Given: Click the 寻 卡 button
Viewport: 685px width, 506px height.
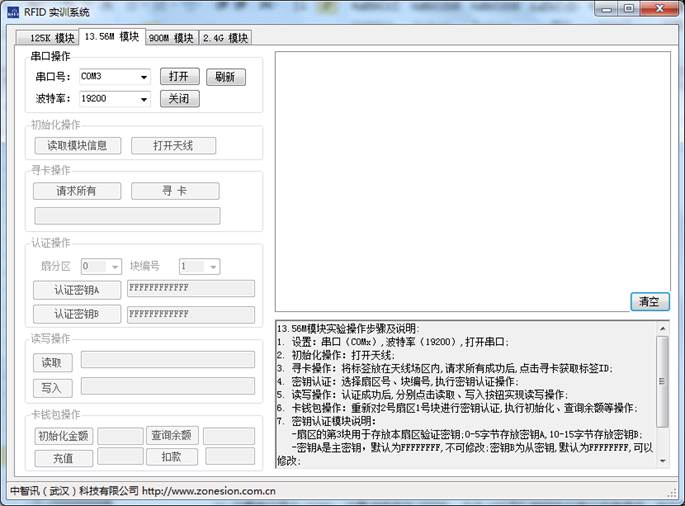Looking at the screenshot, I should (173, 191).
